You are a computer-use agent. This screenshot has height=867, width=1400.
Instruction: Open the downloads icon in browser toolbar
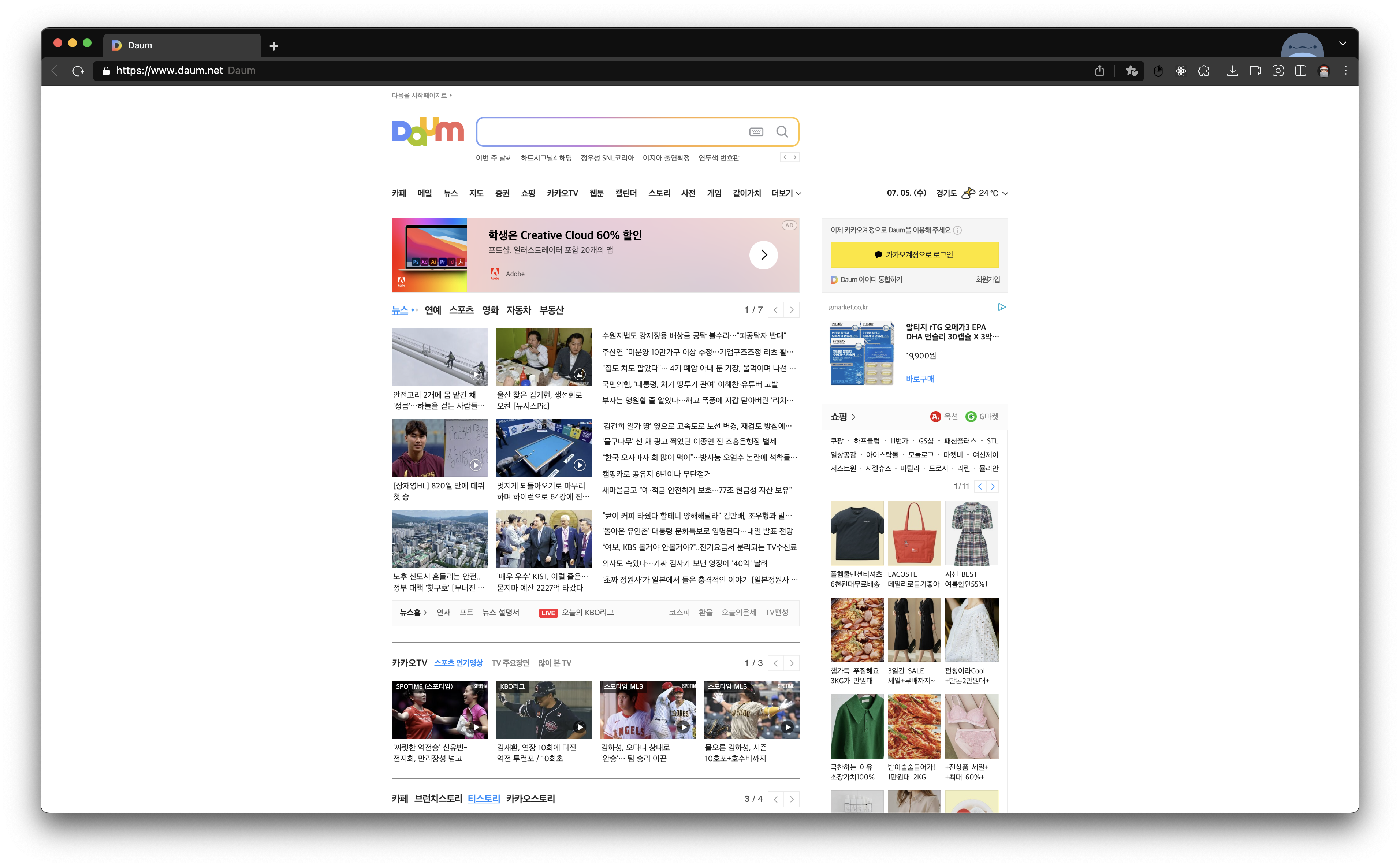(1232, 71)
